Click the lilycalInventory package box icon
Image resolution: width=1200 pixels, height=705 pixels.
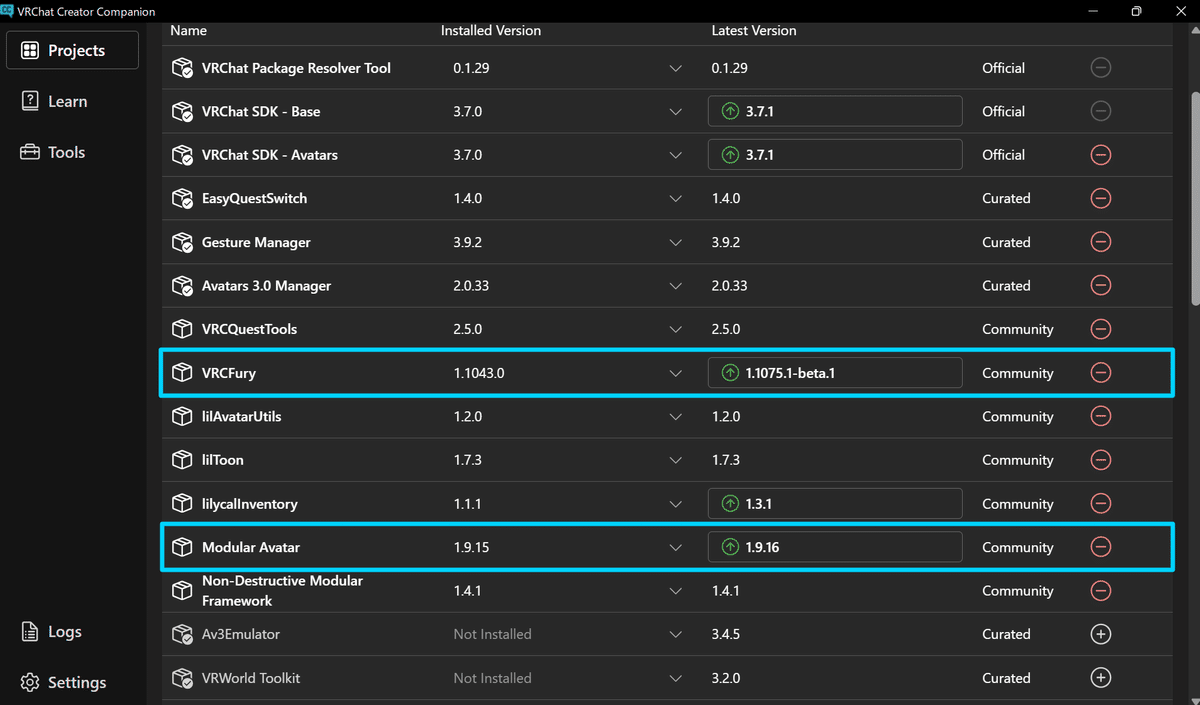click(182, 503)
